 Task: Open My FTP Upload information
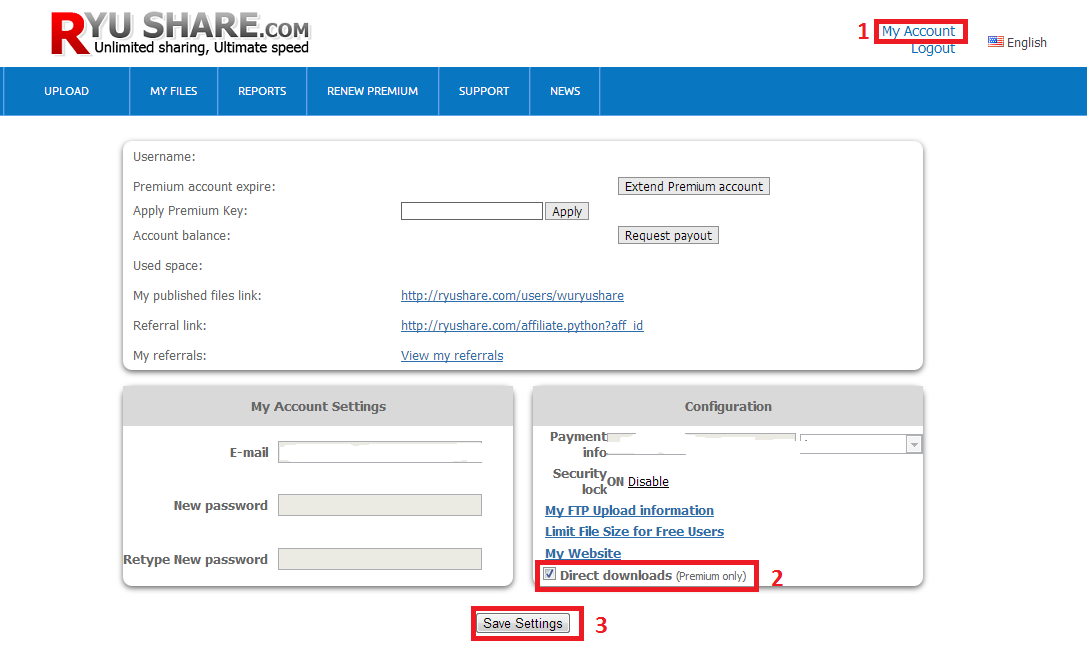[629, 510]
